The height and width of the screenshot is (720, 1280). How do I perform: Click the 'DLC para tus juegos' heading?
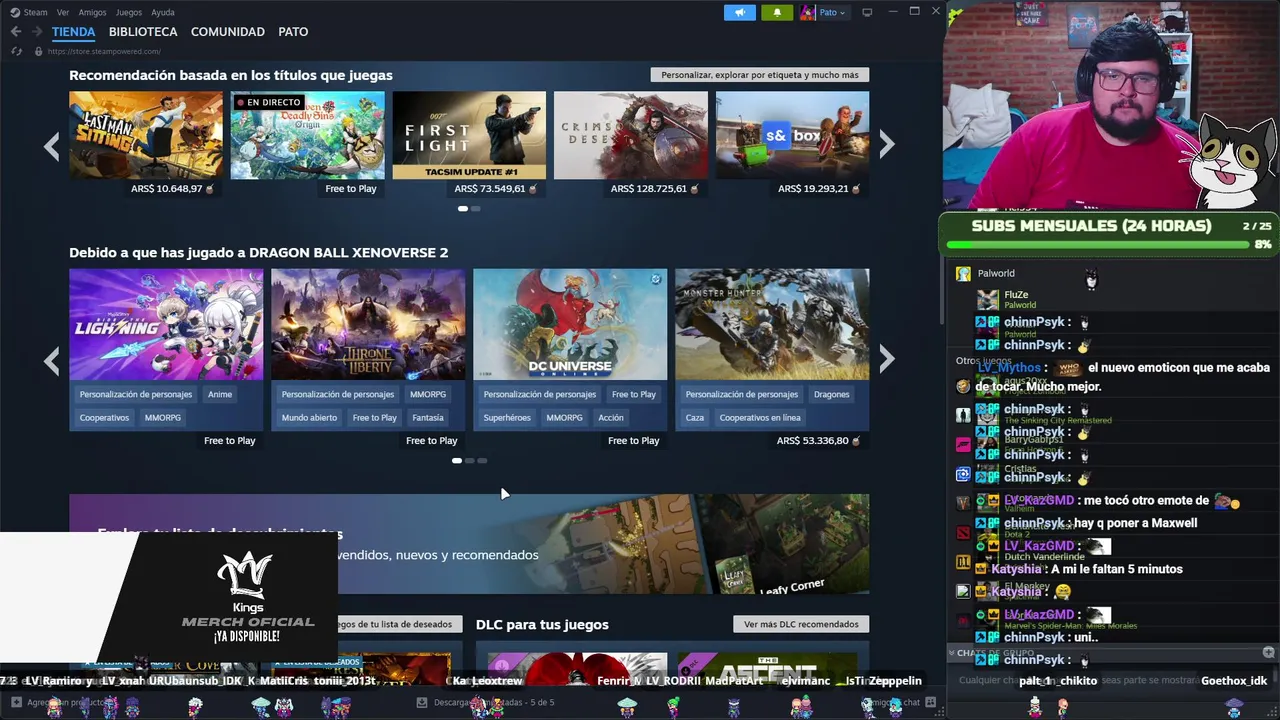[x=542, y=624]
